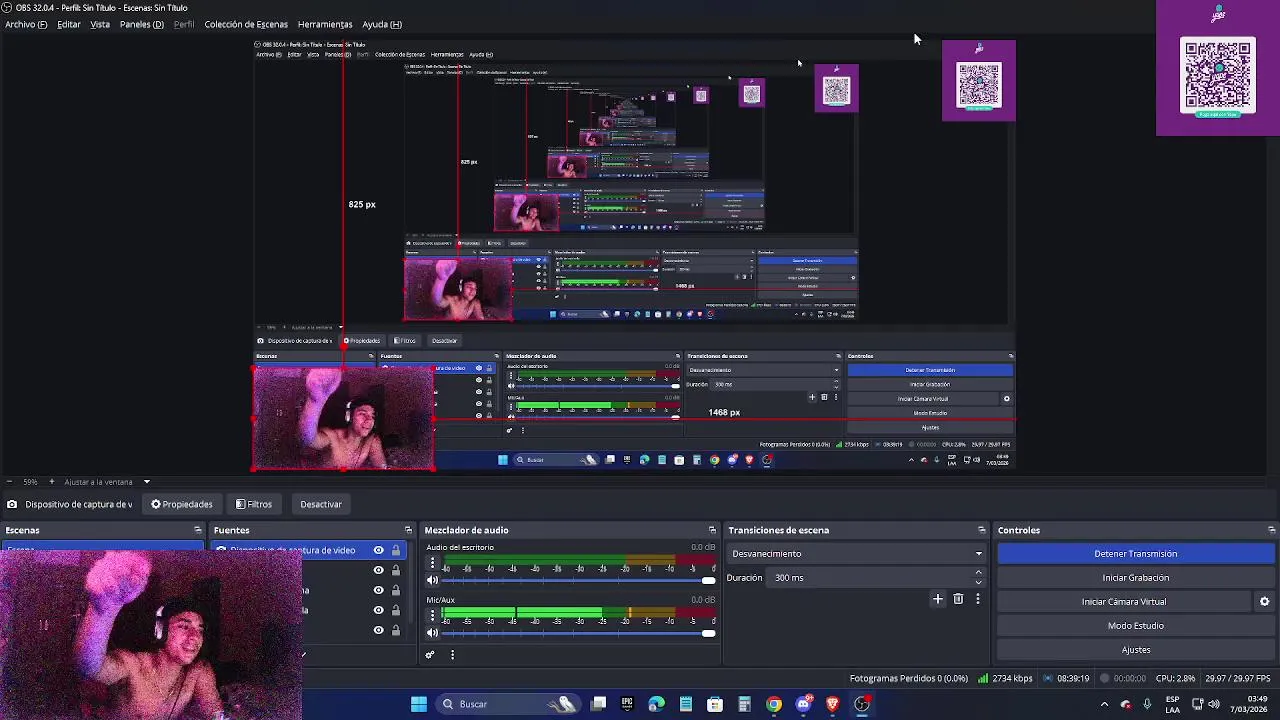
Task: Mute Audio del escritorio speaker icon
Action: point(432,580)
